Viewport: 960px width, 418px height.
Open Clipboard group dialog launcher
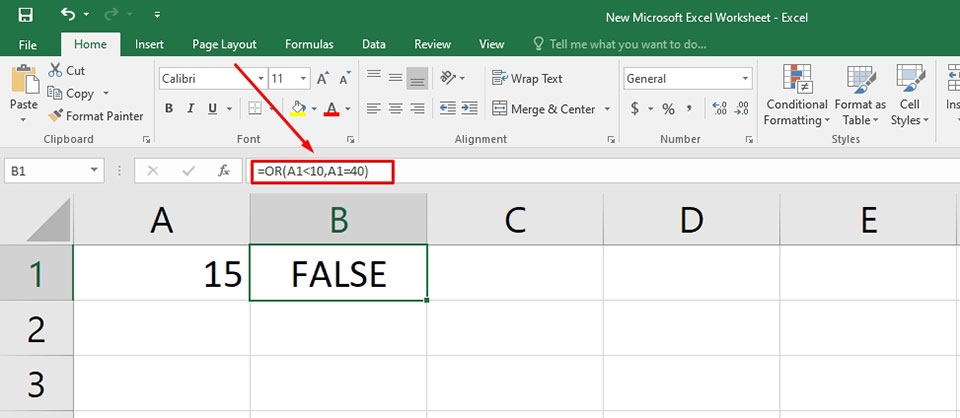[146, 140]
